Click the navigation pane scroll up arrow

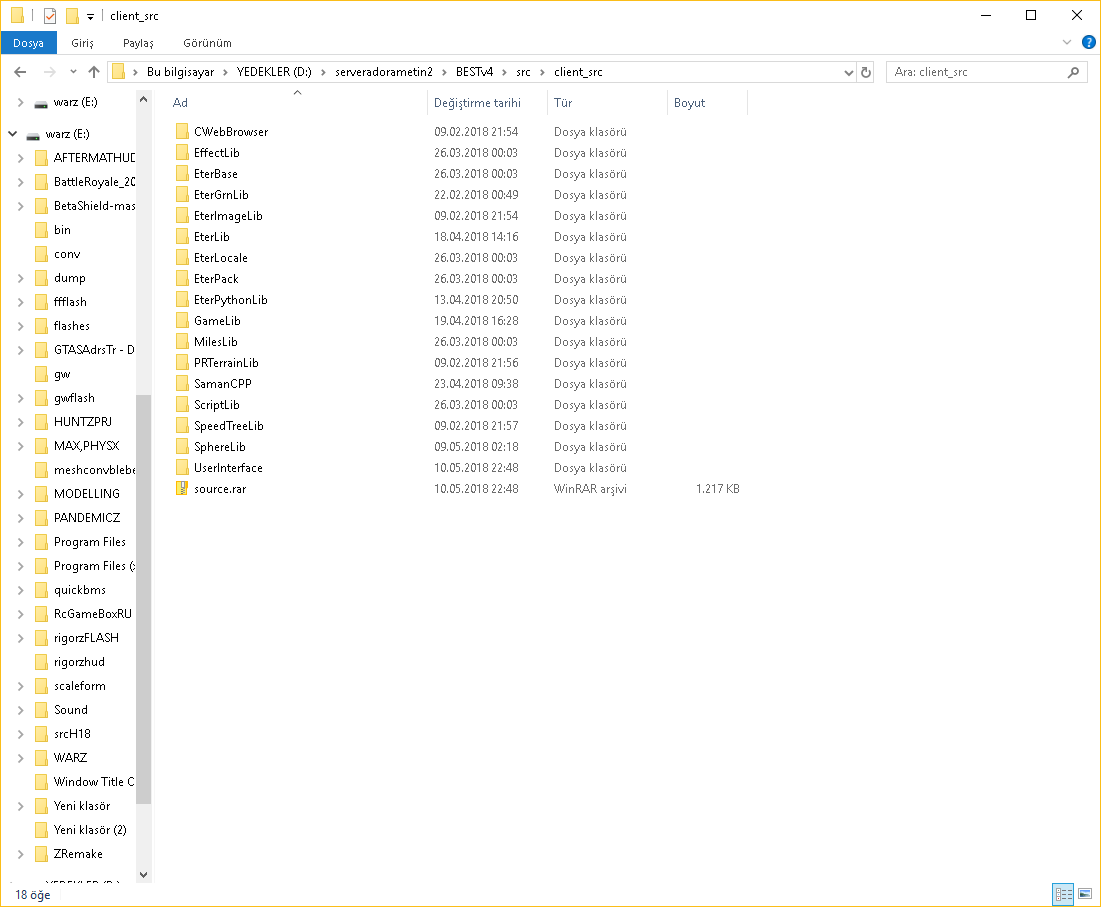coord(143,99)
